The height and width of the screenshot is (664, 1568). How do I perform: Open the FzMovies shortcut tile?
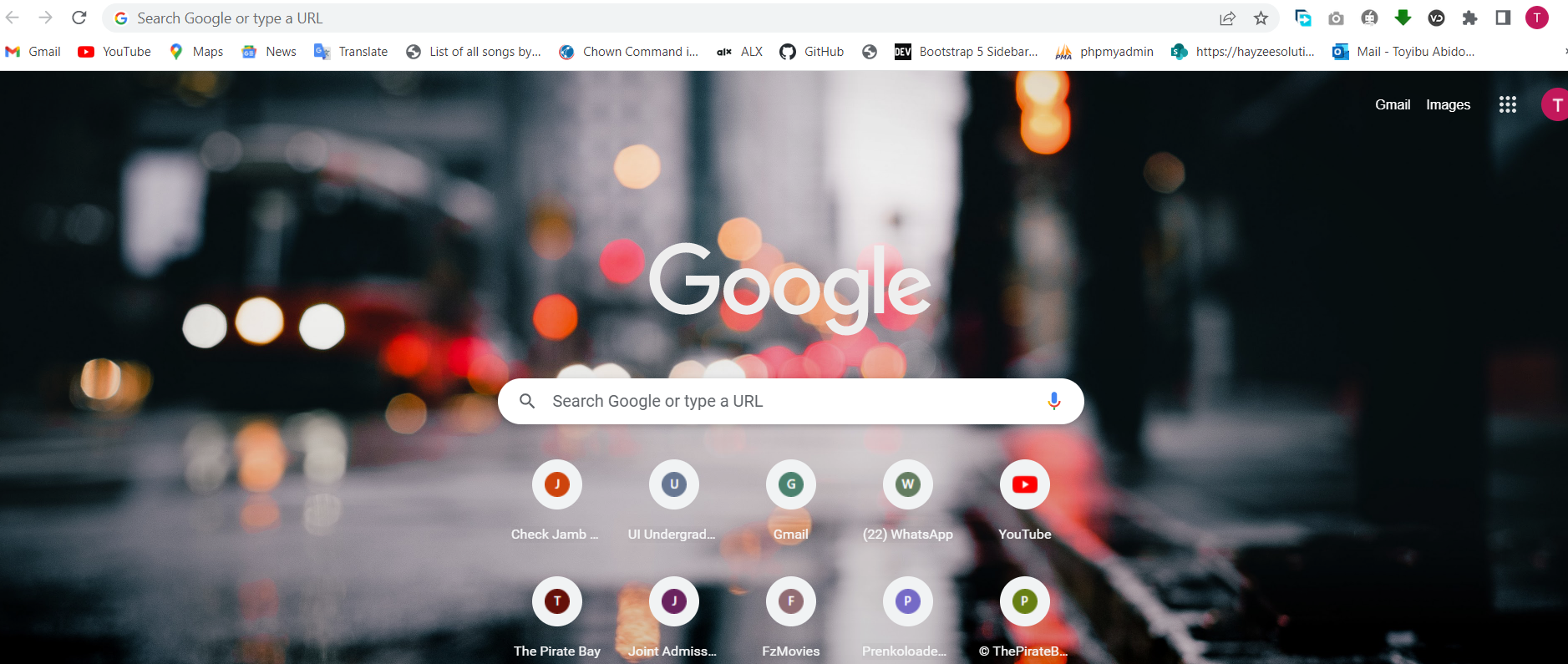click(791, 618)
